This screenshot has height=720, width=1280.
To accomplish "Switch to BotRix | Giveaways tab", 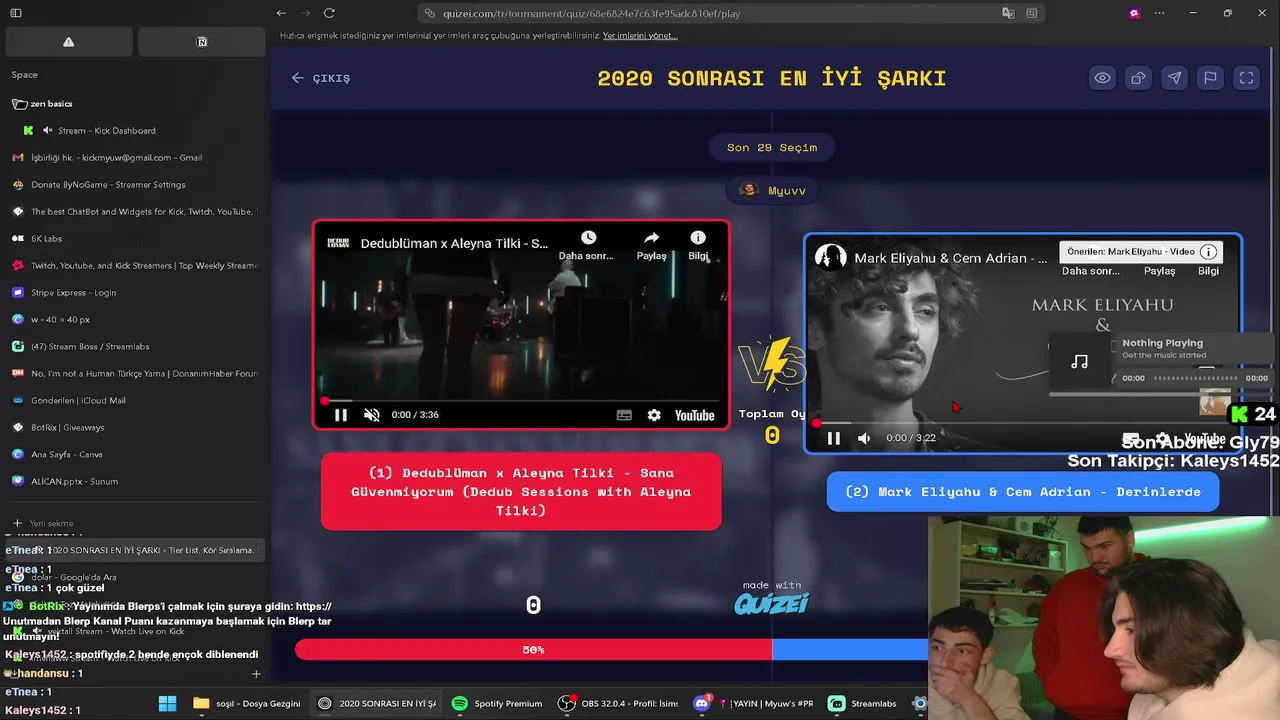I will point(135,427).
